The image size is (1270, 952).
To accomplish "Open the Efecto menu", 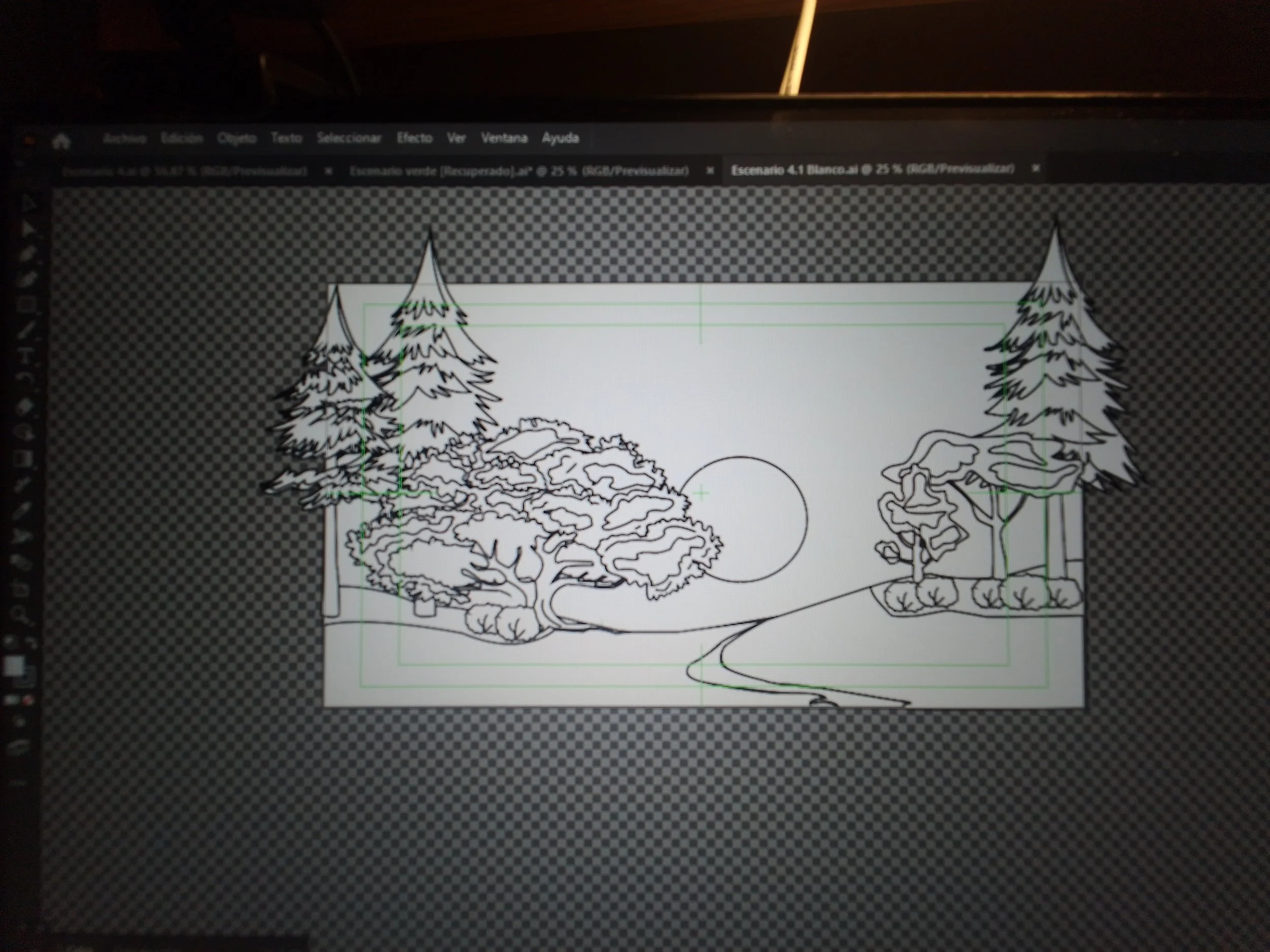I will click(415, 138).
